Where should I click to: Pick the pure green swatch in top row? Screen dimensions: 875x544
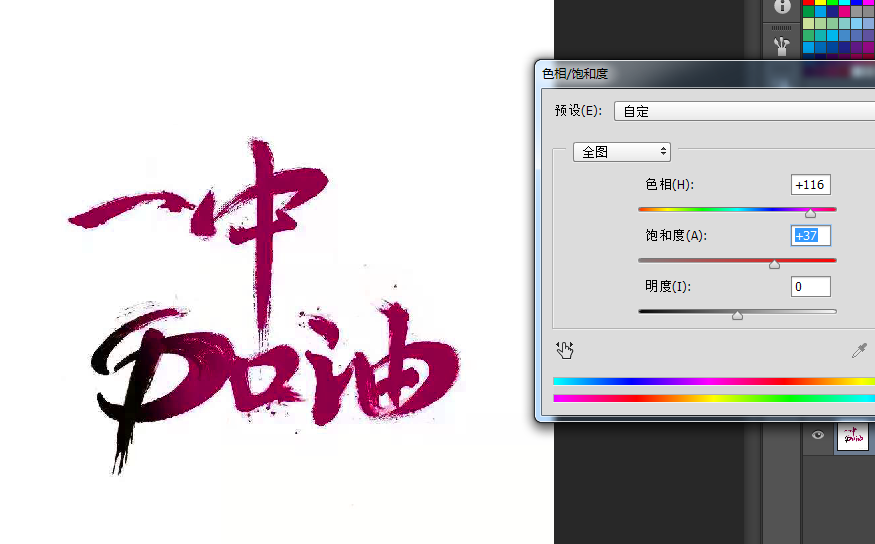(x=833, y=2)
